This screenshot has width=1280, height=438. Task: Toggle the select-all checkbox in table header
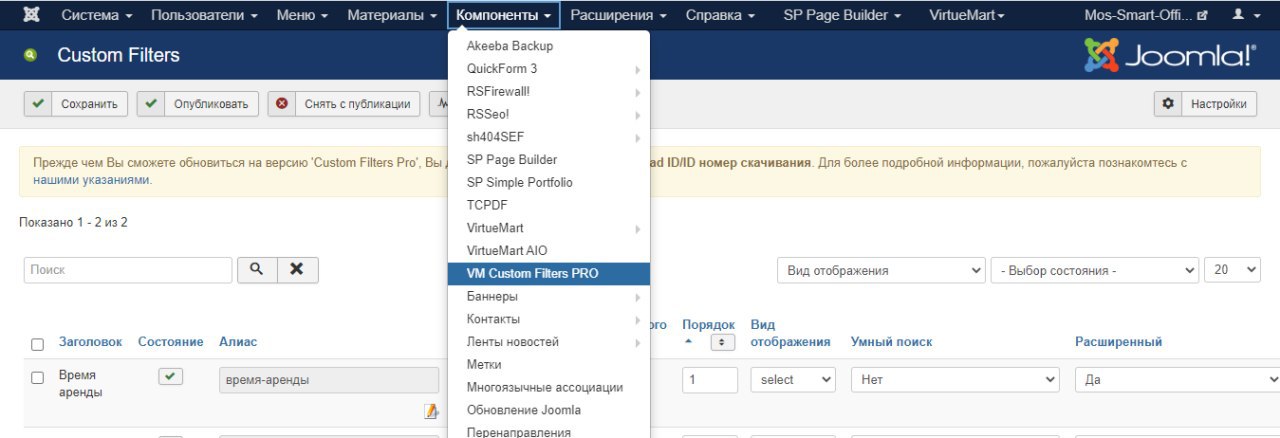(x=38, y=344)
